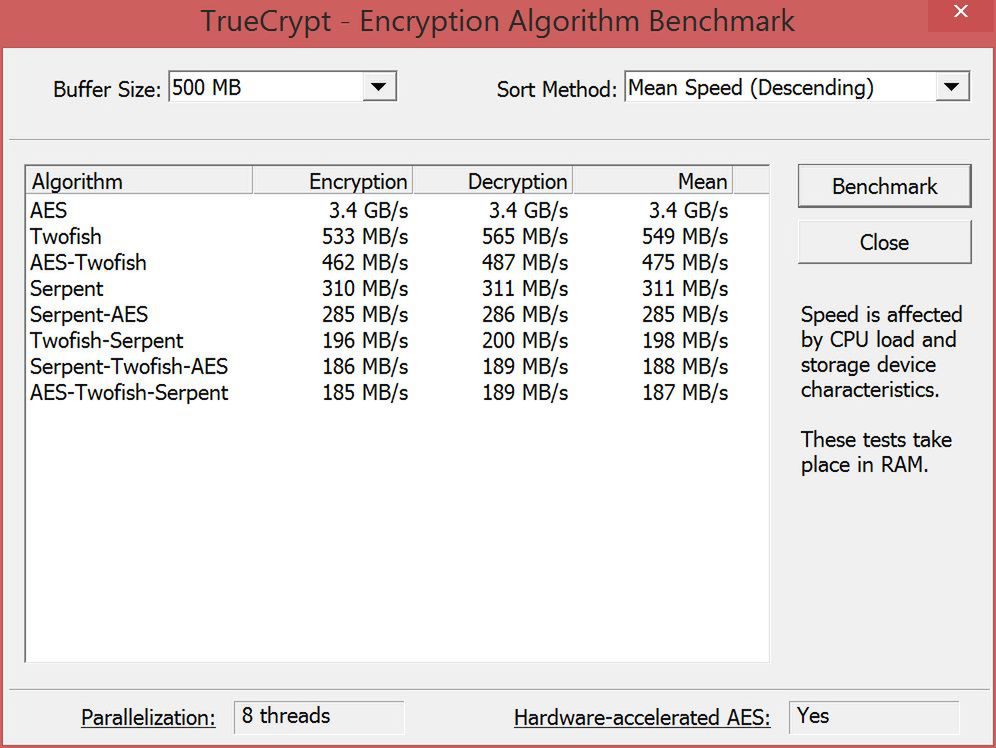Viewport: 996px width, 748px height.
Task: Click the 186 MB/s encryption value
Action: [x=365, y=366]
